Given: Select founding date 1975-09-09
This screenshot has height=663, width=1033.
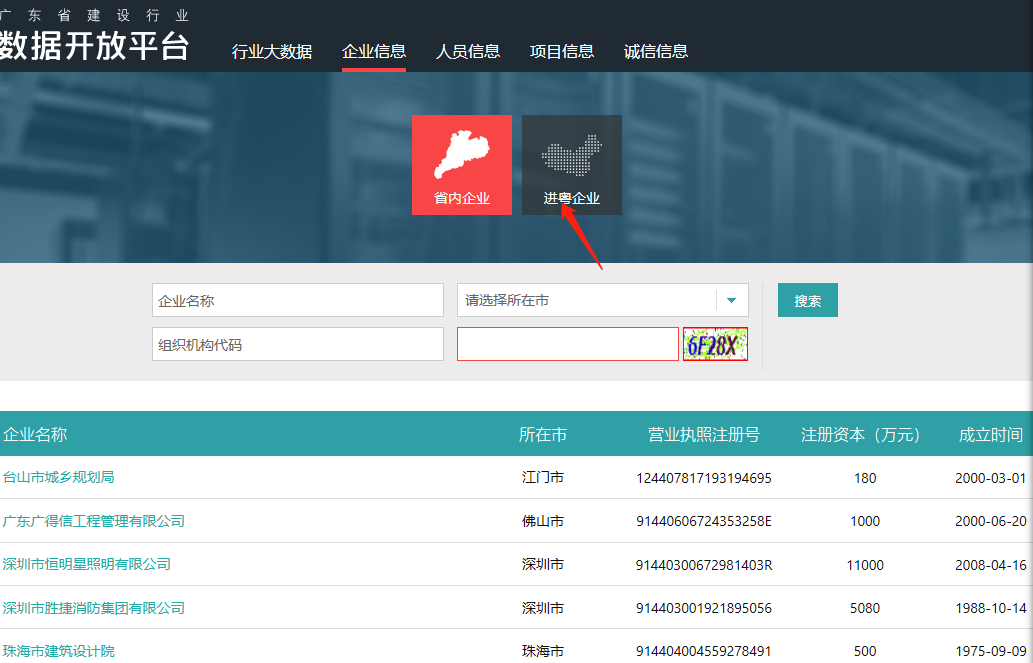Looking at the screenshot, I should click(x=991, y=652).
